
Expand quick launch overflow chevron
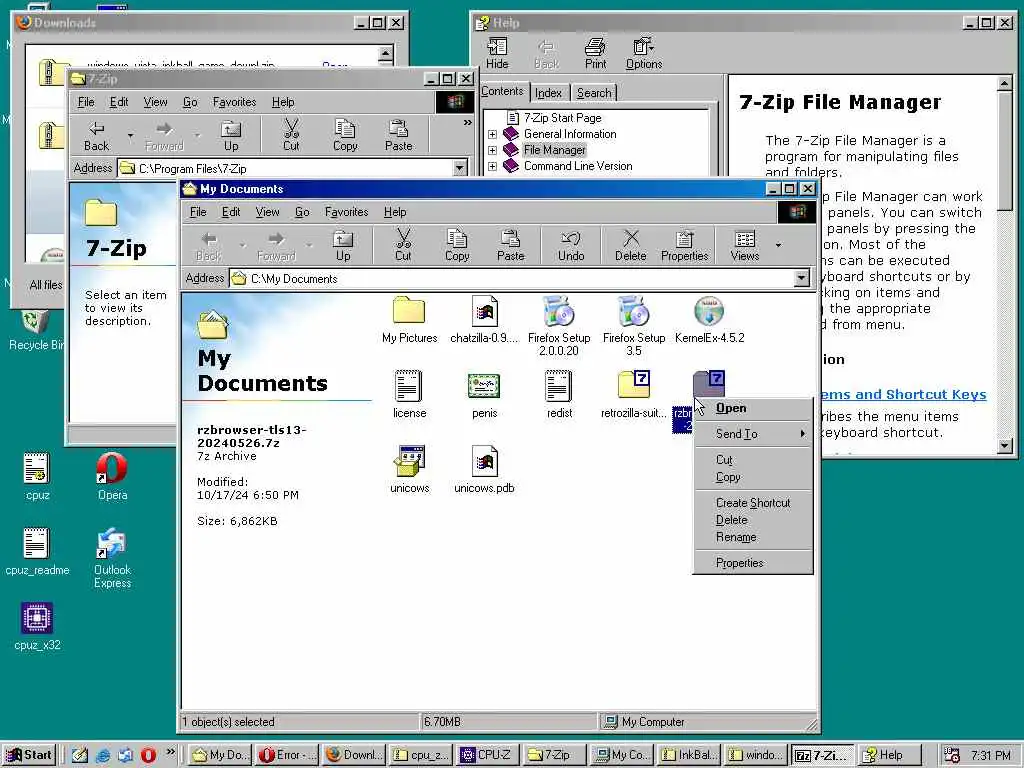pyautogui.click(x=170, y=752)
